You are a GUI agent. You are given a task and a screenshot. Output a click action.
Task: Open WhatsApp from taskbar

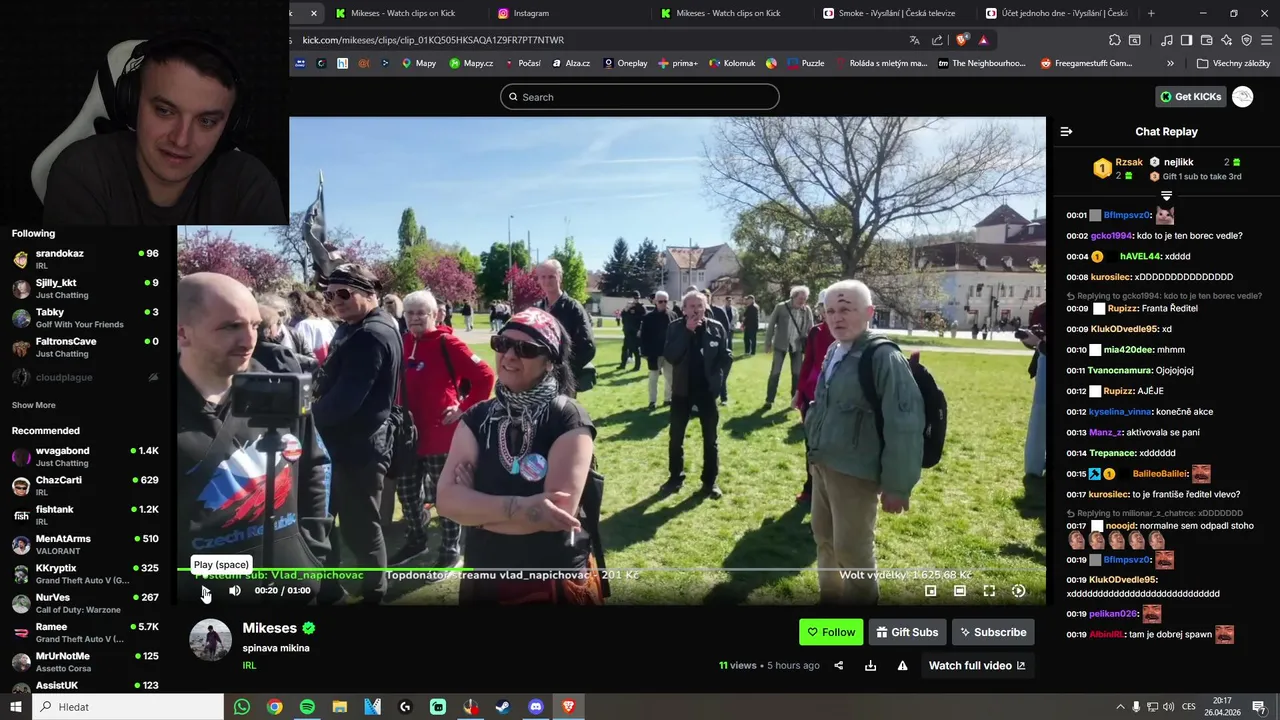[241, 707]
